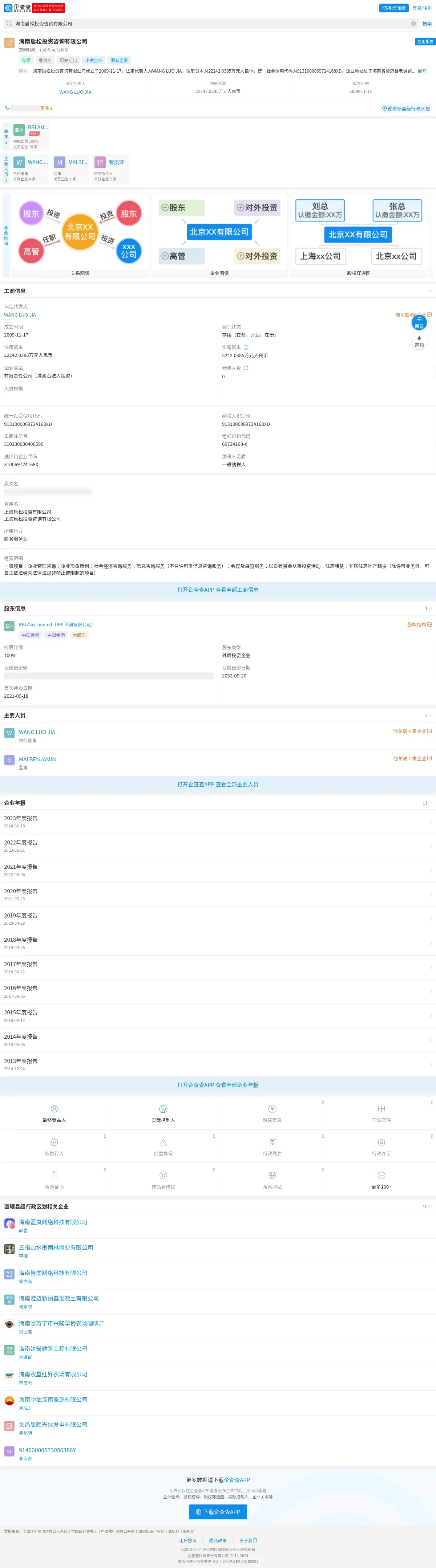Open the 关系图谱 diagram thumbnail
The width and height of the screenshot is (436, 1568).
[80, 236]
